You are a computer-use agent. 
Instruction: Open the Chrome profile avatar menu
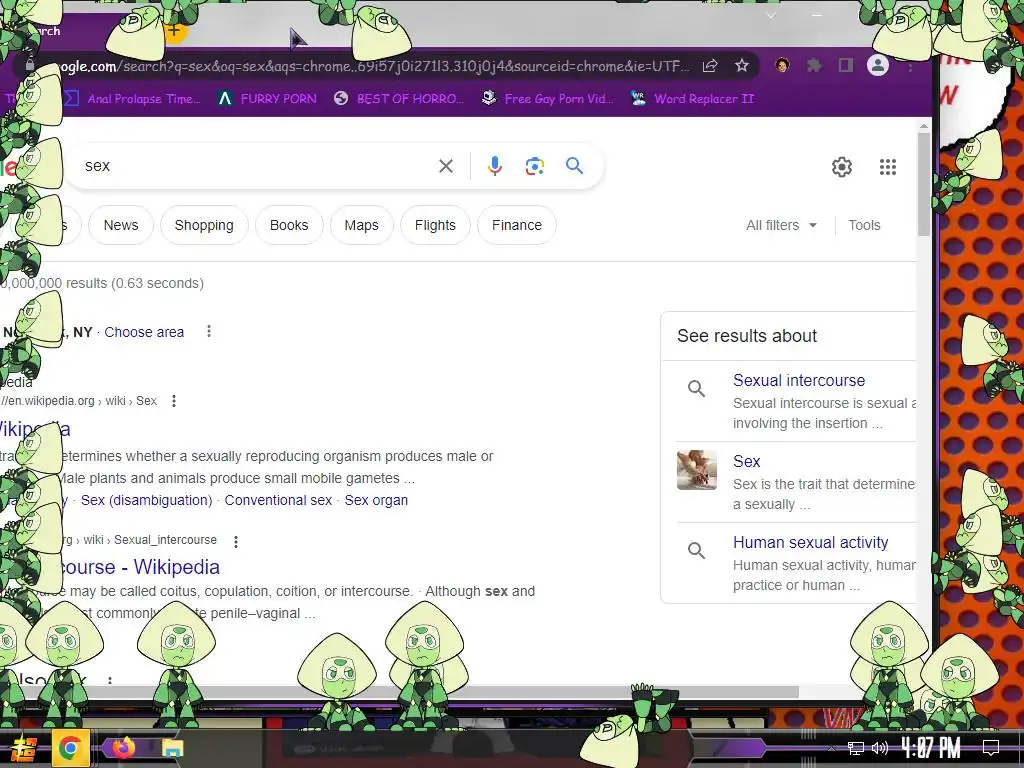tap(878, 65)
